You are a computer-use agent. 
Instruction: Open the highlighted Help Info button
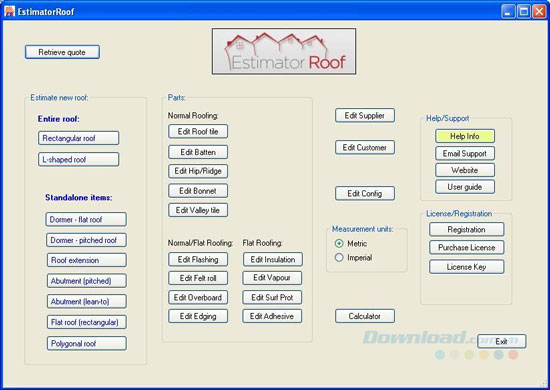[x=465, y=136]
